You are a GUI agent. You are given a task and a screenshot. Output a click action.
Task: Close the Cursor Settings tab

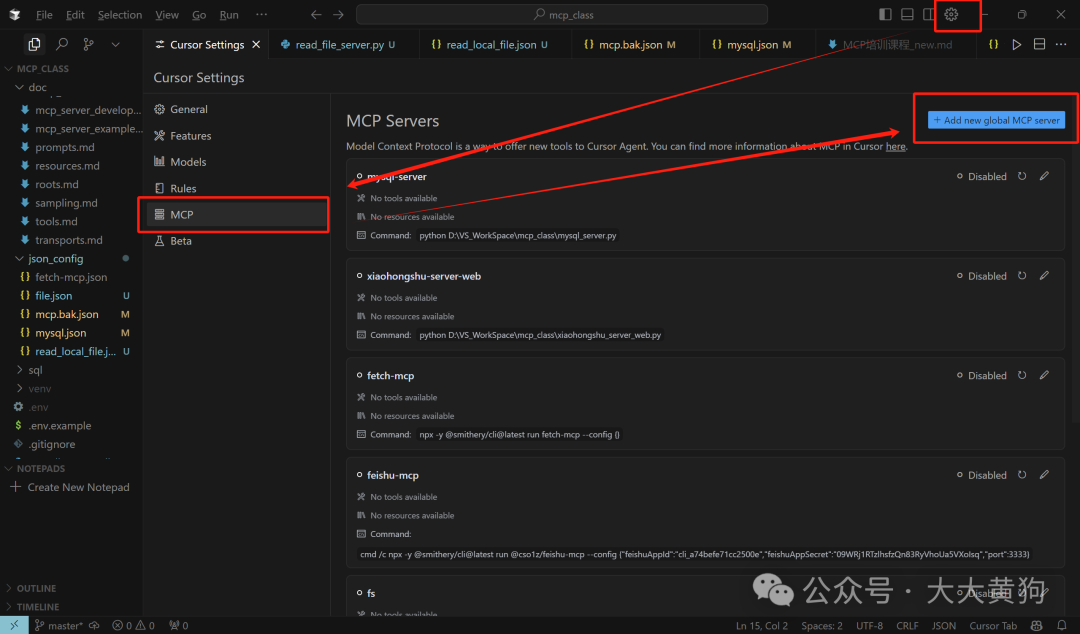(x=256, y=44)
